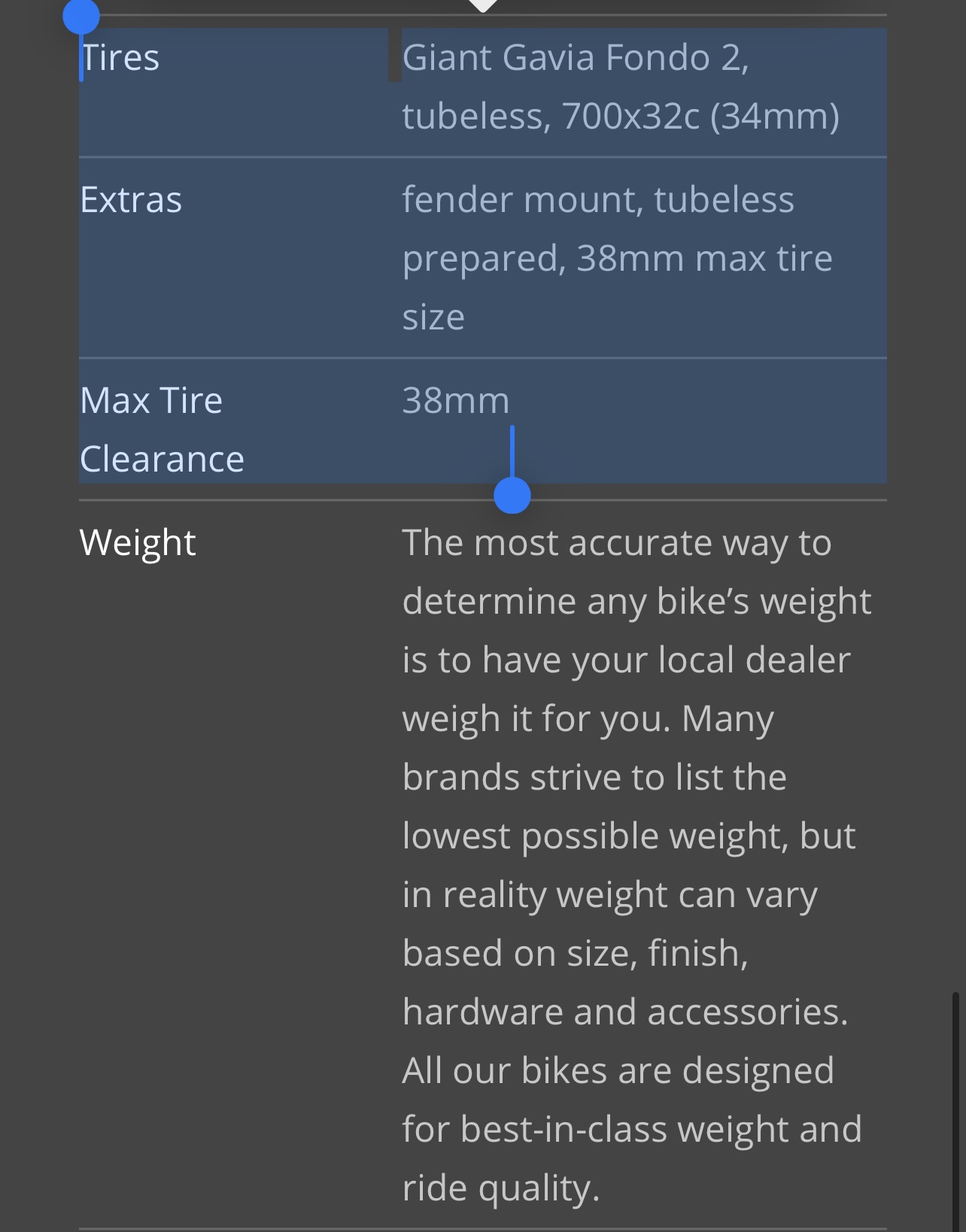966x1232 pixels.
Task: Tap the Giant Gavia Fondo 2 text
Action: pyautogui.click(x=576, y=58)
